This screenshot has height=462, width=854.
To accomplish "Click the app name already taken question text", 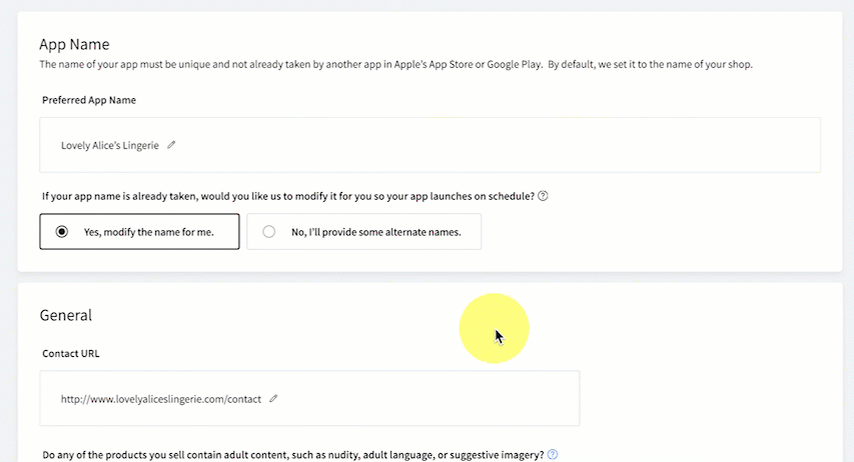I will click(289, 196).
